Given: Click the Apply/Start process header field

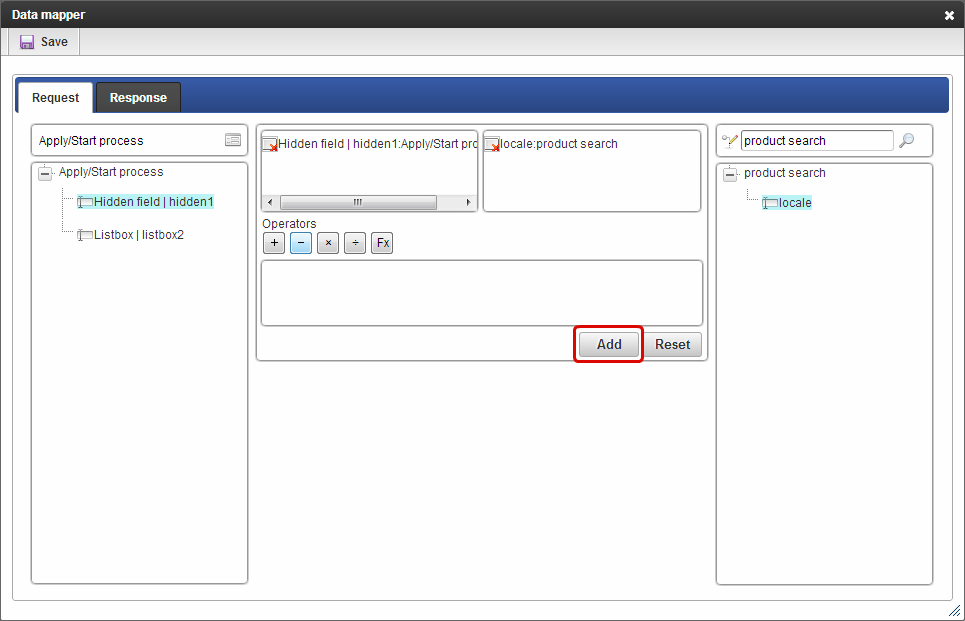Looking at the screenshot, I should (139, 140).
